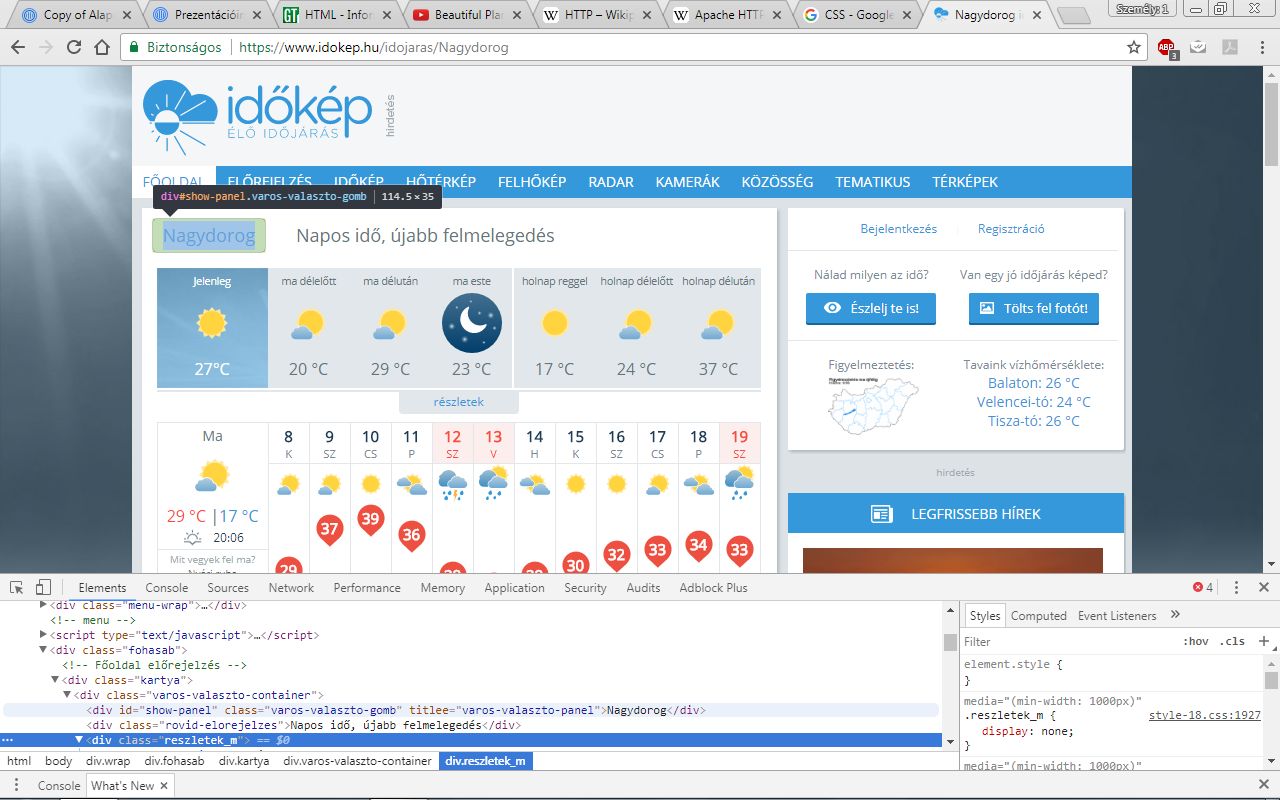Click the 39 degree marker on day 10
Viewport: 1280px width, 800px height.
click(370, 519)
